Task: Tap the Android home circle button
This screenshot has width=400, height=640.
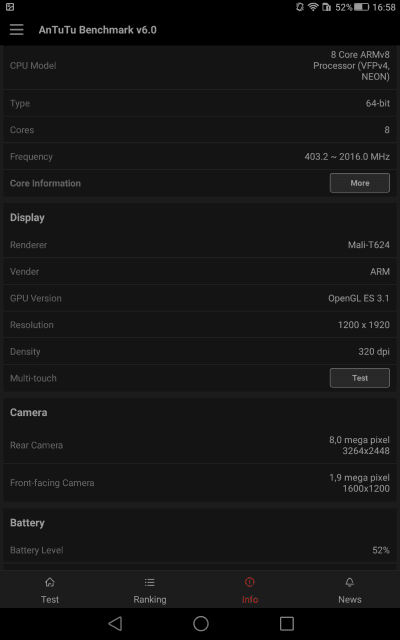Action: pos(201,624)
